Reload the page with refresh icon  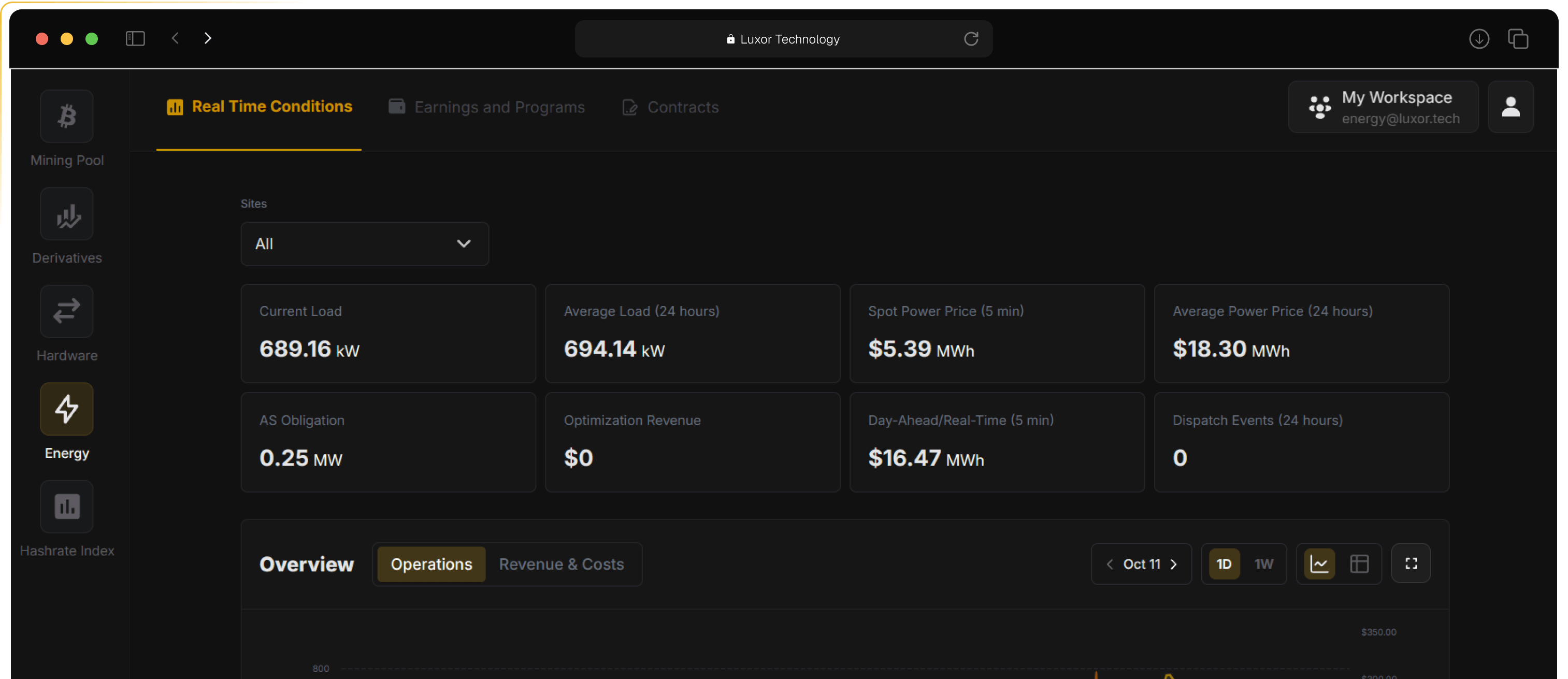tap(971, 39)
